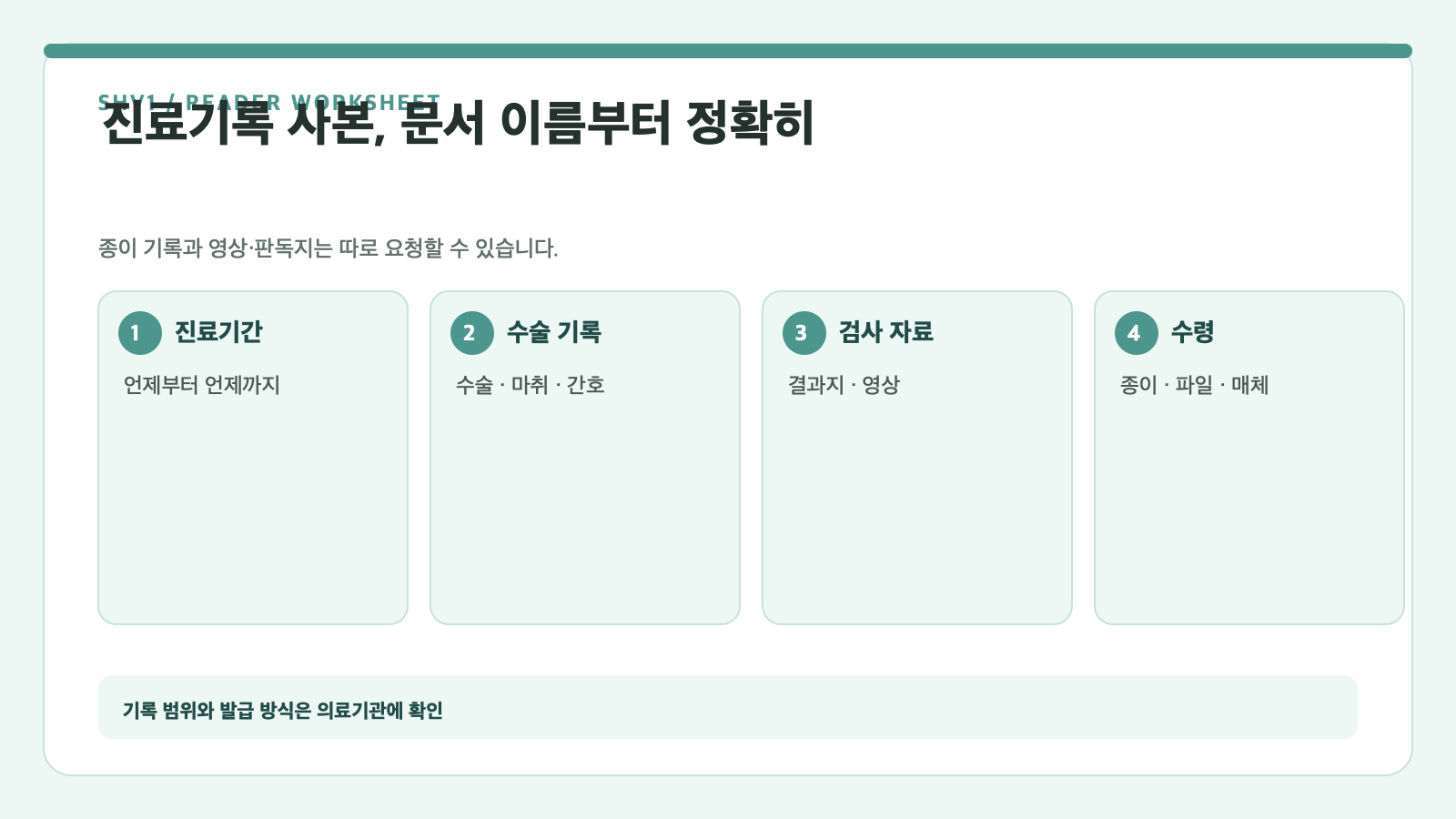The height and width of the screenshot is (819, 1456).
Task: Select the 수령 card heading
Action: pyautogui.click(x=1193, y=332)
